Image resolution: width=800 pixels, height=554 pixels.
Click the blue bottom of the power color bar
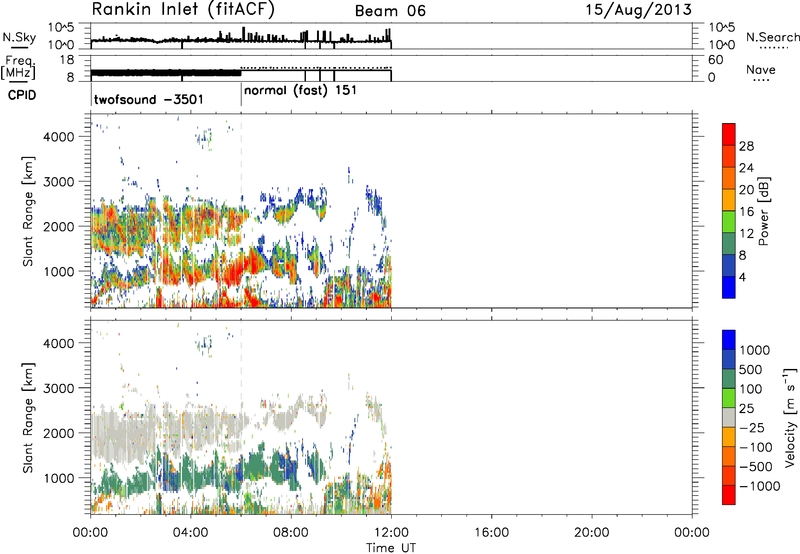point(729,288)
